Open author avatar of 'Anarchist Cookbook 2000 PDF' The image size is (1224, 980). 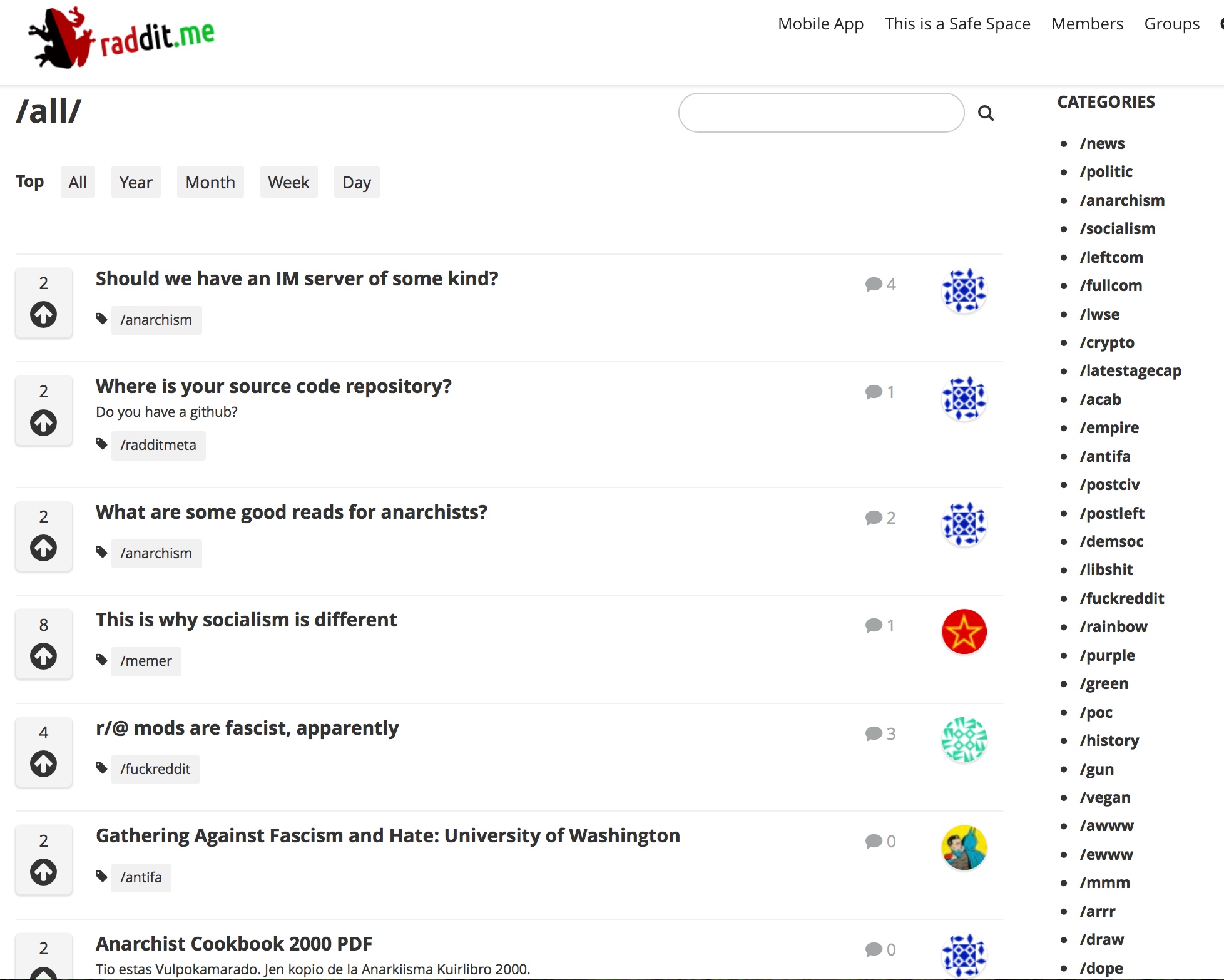pyautogui.click(x=964, y=956)
